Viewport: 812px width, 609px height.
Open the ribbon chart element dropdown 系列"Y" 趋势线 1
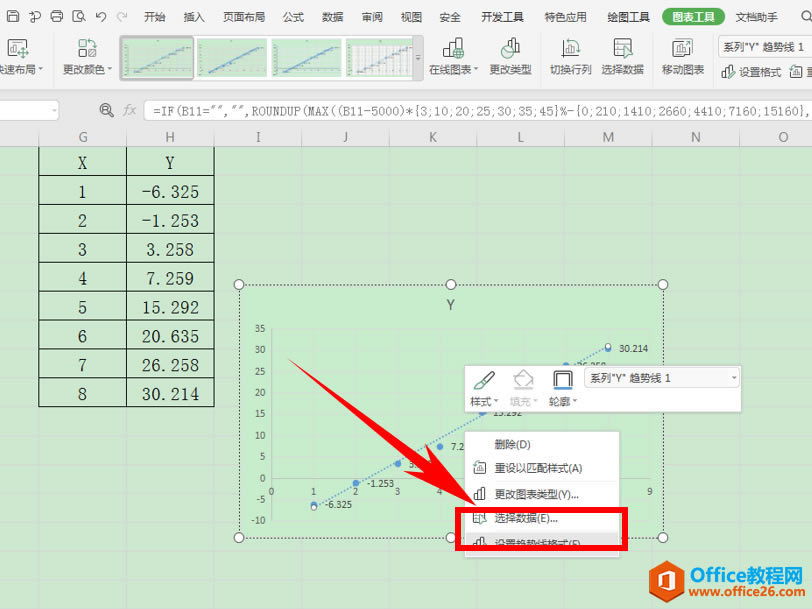pos(765,47)
